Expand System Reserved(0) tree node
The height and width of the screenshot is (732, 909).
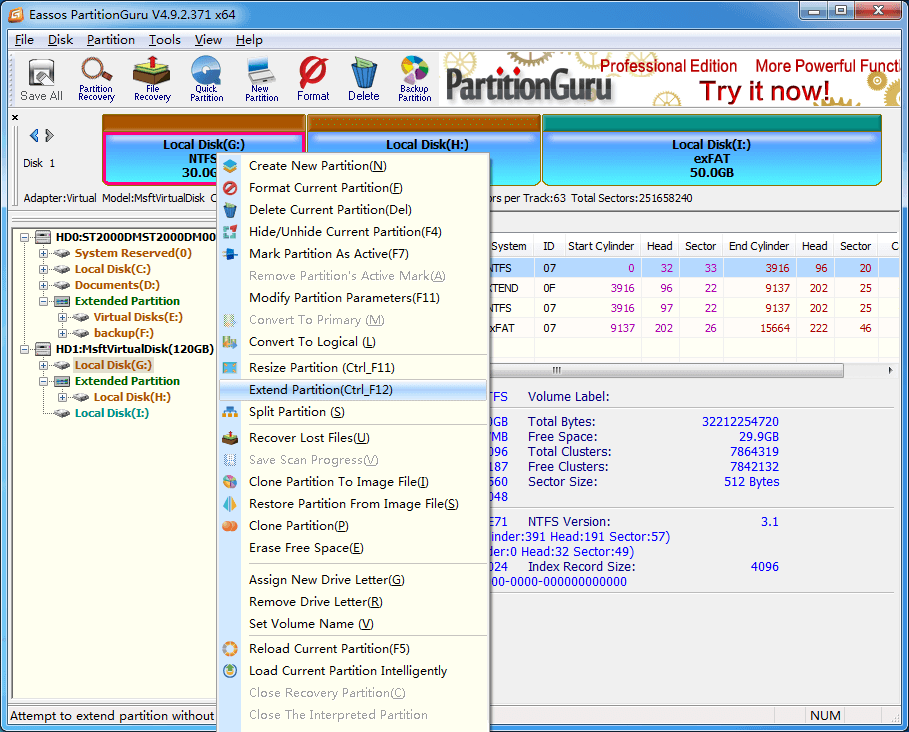(43, 253)
